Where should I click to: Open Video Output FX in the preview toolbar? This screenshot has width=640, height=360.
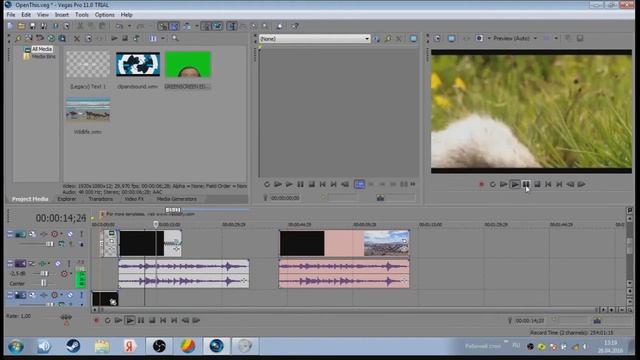[467, 38]
